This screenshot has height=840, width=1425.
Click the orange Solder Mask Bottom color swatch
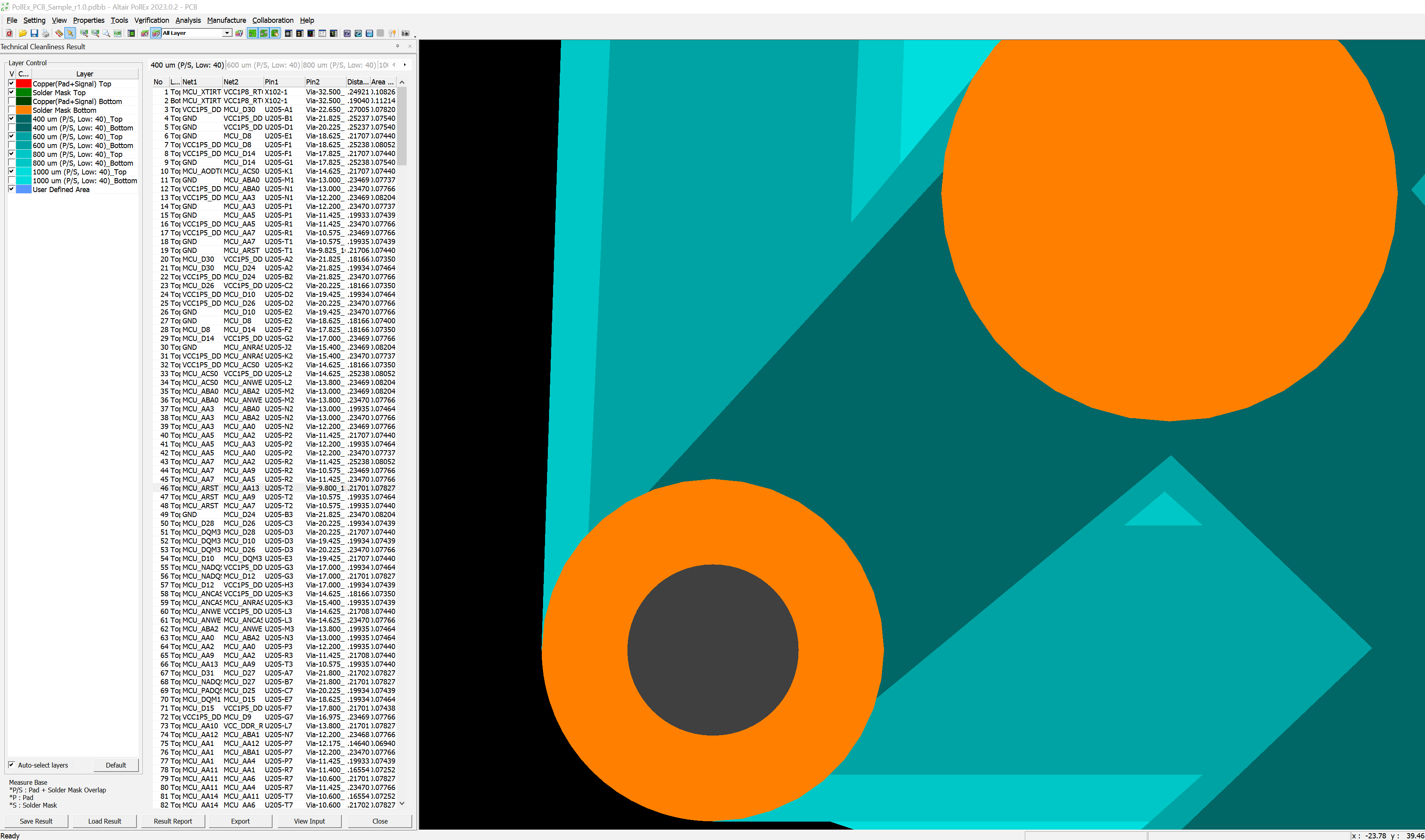tap(24, 110)
